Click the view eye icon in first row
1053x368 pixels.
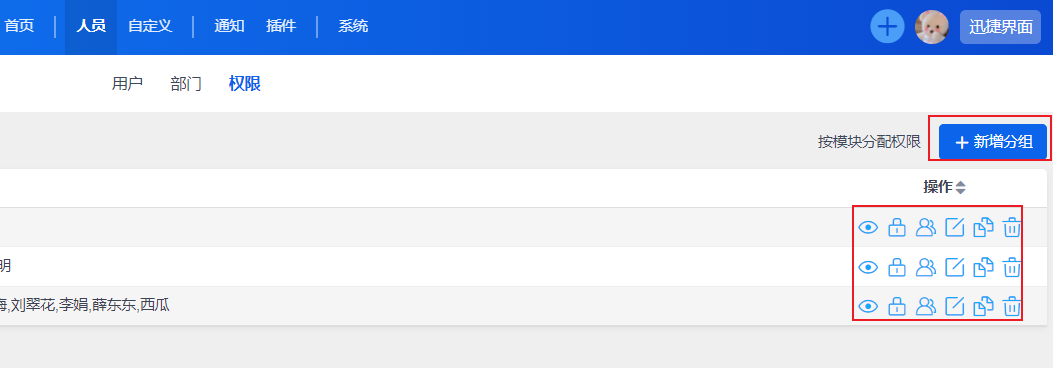868,228
